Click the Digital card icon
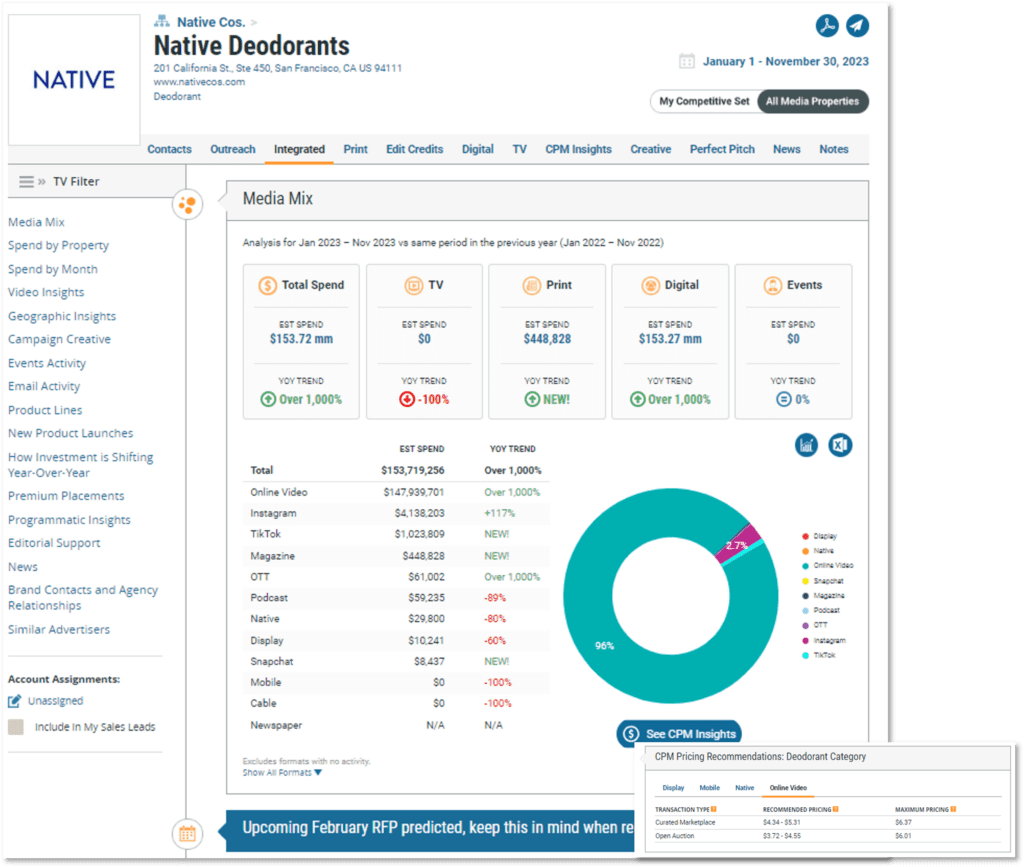1024x867 pixels. (x=650, y=285)
